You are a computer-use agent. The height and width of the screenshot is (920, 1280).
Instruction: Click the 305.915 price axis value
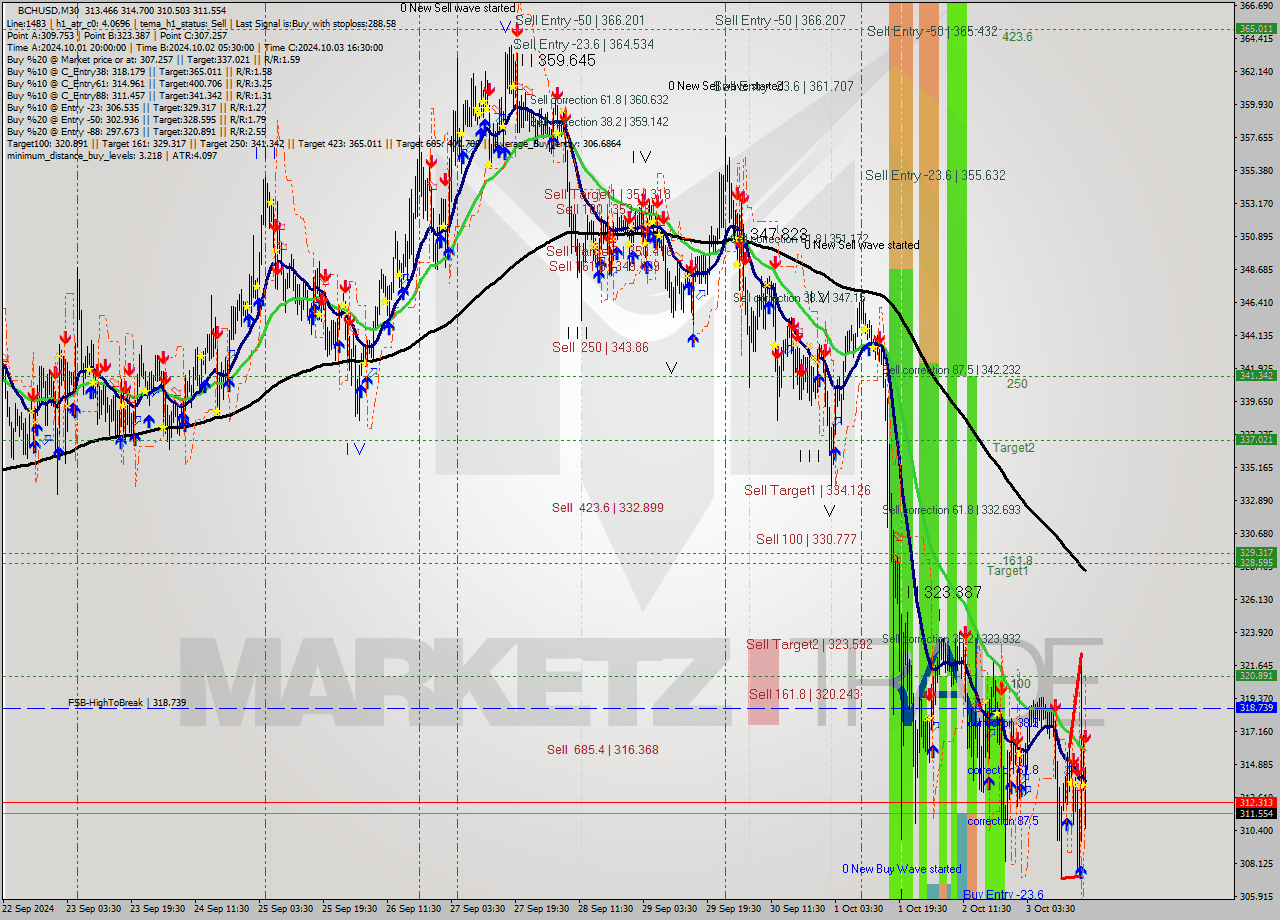click(1257, 896)
